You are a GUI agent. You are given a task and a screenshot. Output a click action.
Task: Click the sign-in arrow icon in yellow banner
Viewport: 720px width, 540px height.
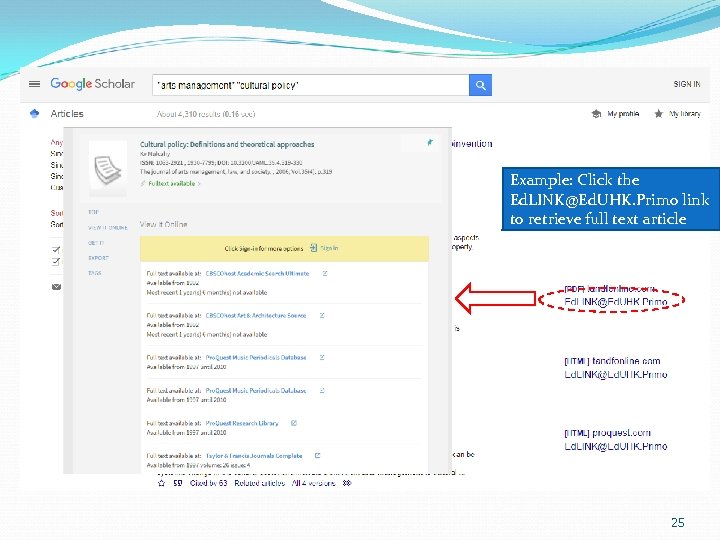pos(314,248)
